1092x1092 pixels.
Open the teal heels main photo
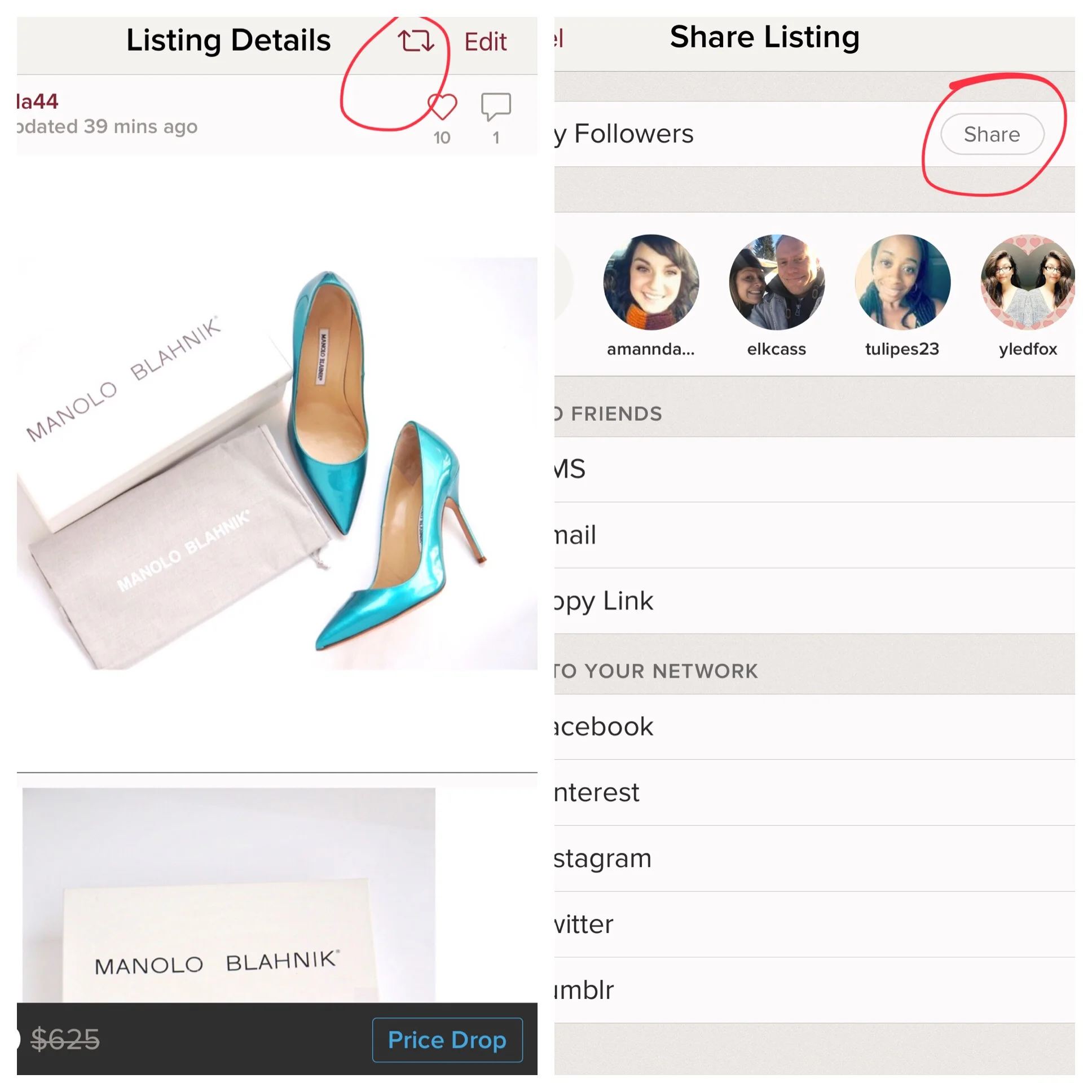point(277,464)
